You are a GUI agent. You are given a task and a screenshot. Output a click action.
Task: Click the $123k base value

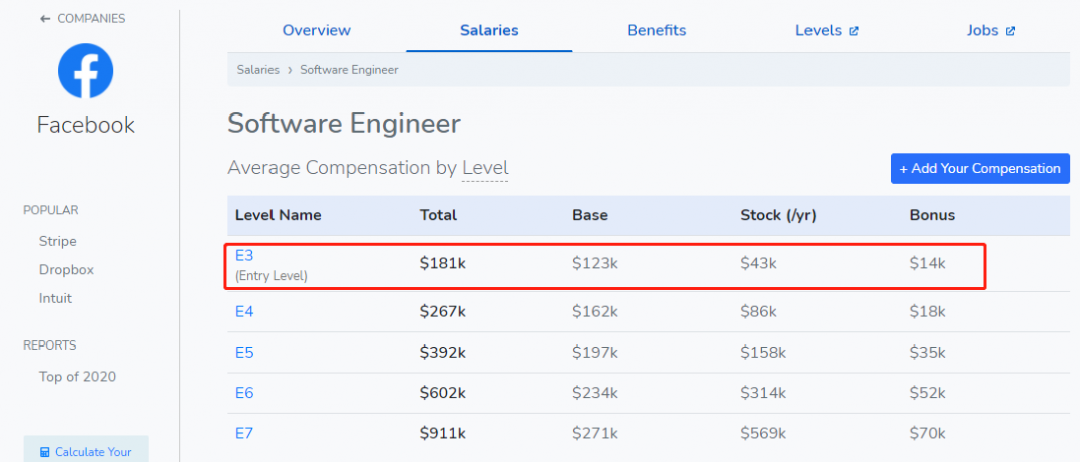coord(595,263)
